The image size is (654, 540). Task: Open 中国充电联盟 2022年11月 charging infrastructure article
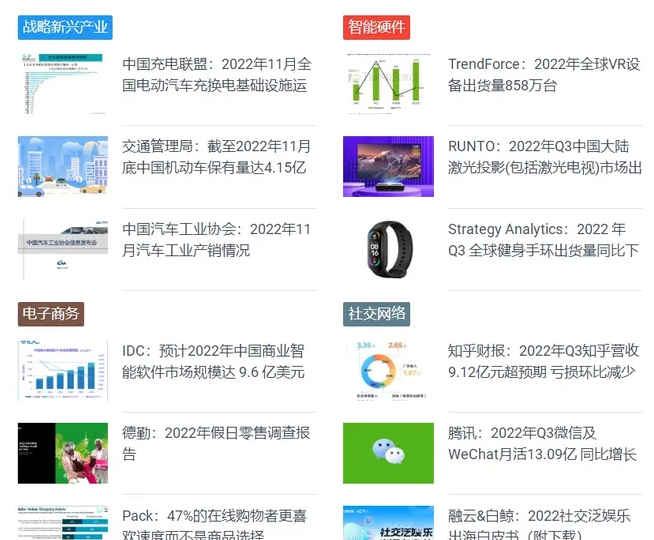217,75
